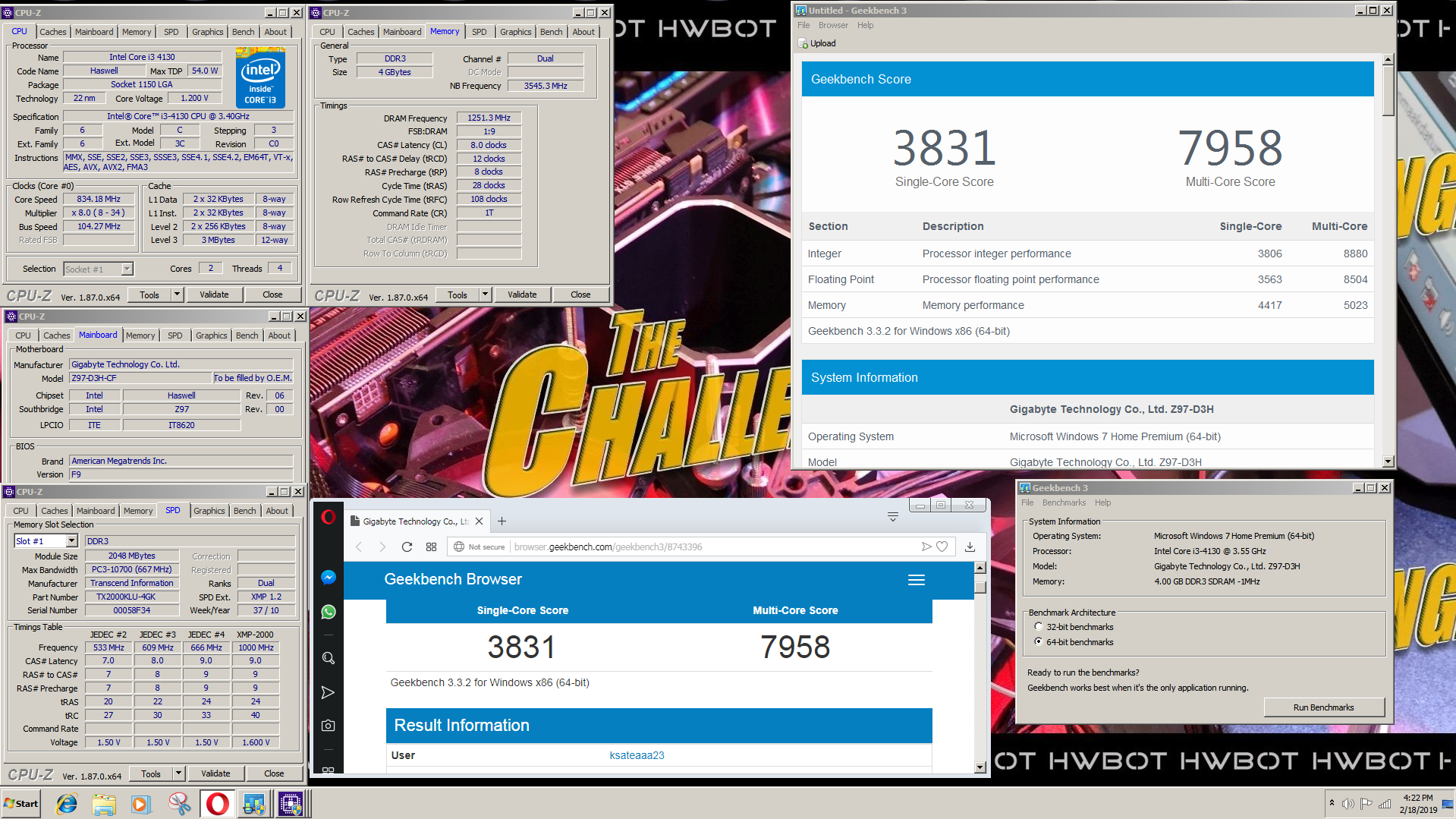Click Run Benchmarks button
Screen dimensions: 1456x819
click(1323, 707)
